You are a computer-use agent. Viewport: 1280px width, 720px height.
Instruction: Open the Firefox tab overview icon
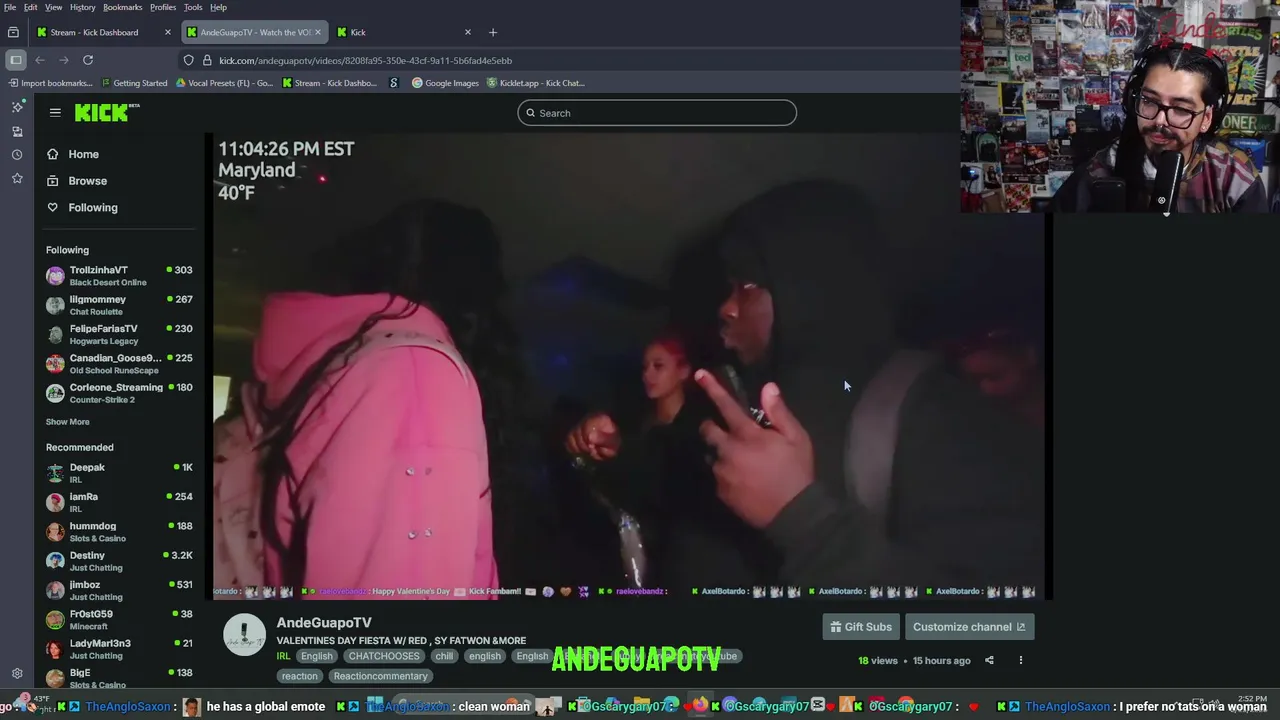point(13,32)
